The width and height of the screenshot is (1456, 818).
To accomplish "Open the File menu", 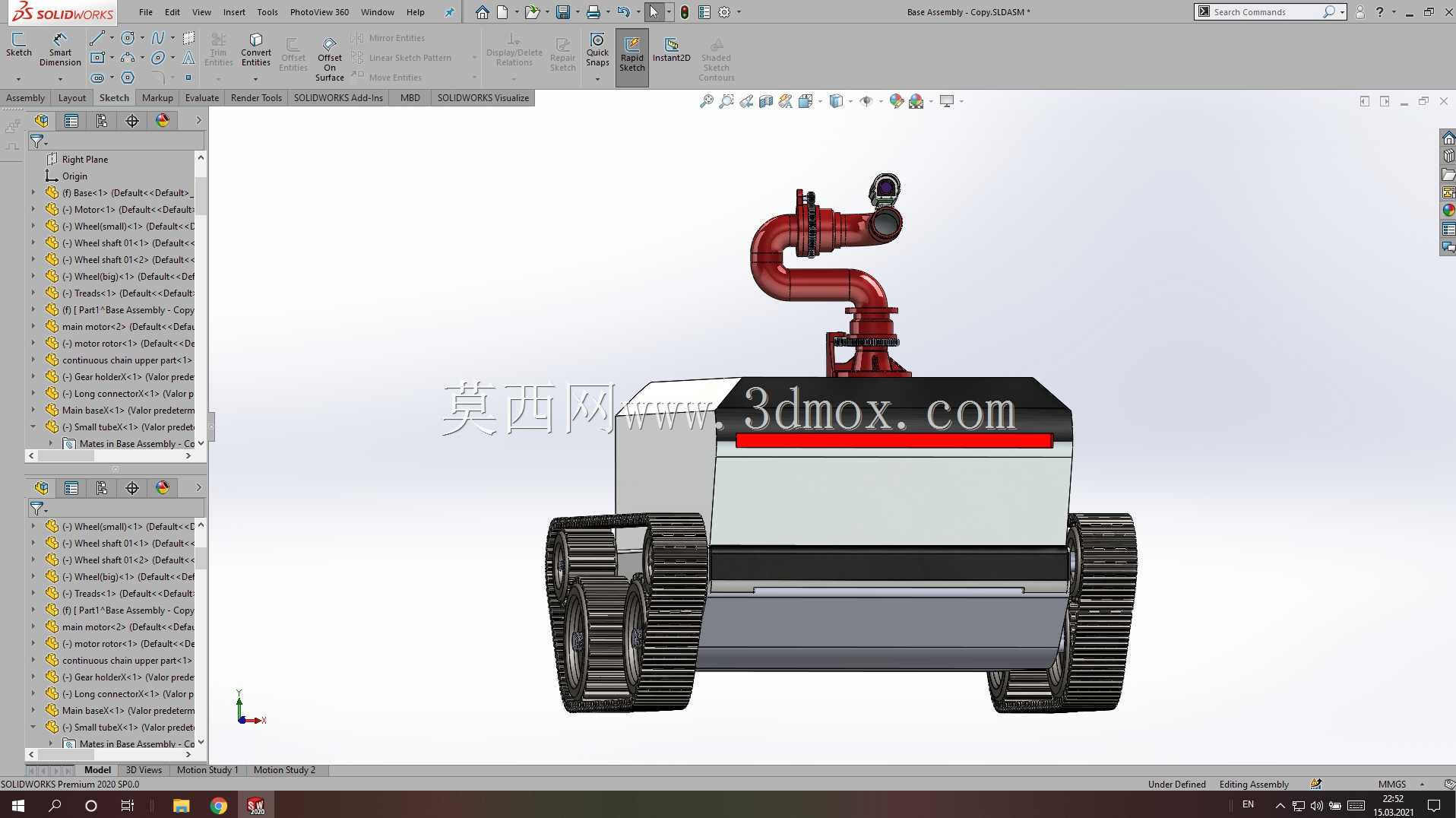I will tap(146, 12).
